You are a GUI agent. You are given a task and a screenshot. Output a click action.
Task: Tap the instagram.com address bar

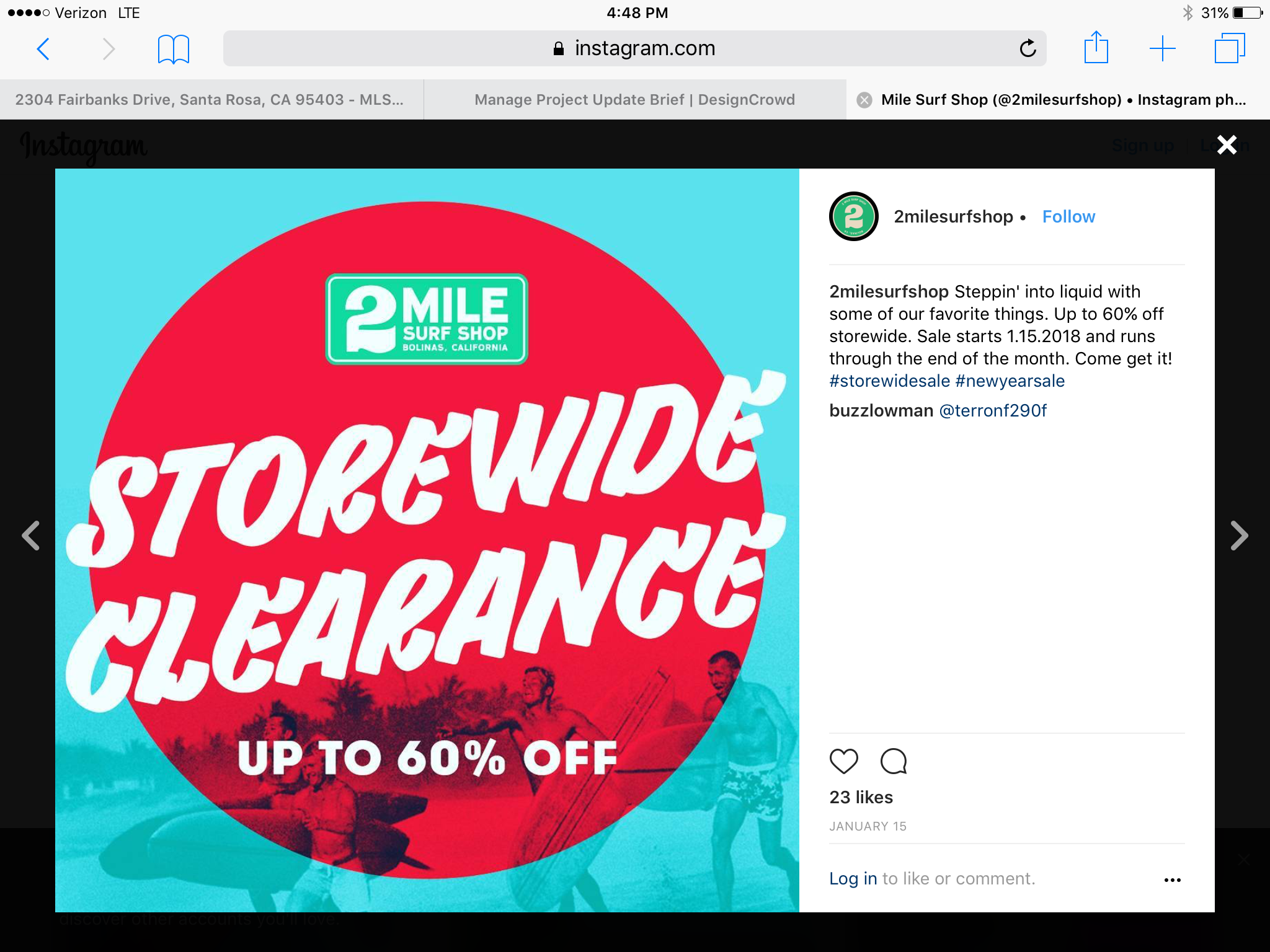pos(634,48)
